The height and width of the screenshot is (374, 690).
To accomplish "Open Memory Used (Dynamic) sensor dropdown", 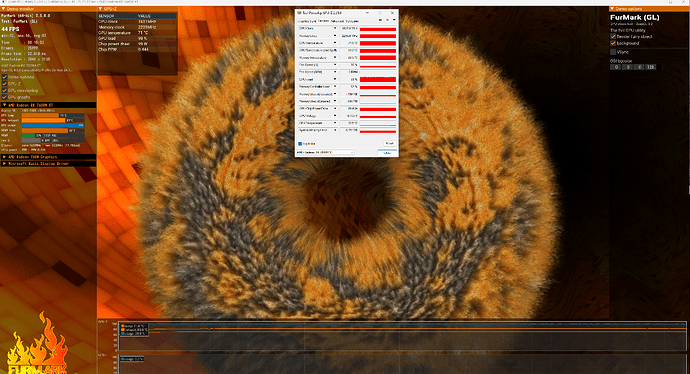I will pyautogui.click(x=335, y=101).
